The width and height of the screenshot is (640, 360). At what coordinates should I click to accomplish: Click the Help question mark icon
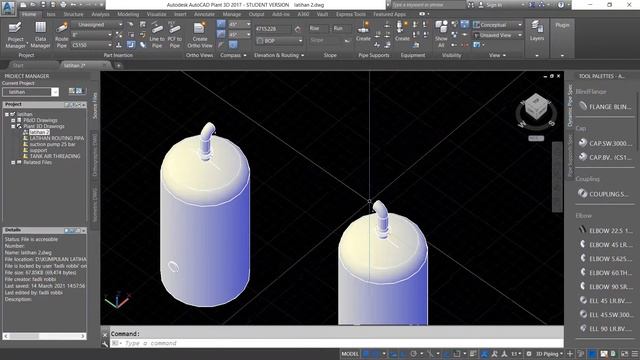coord(561,5)
